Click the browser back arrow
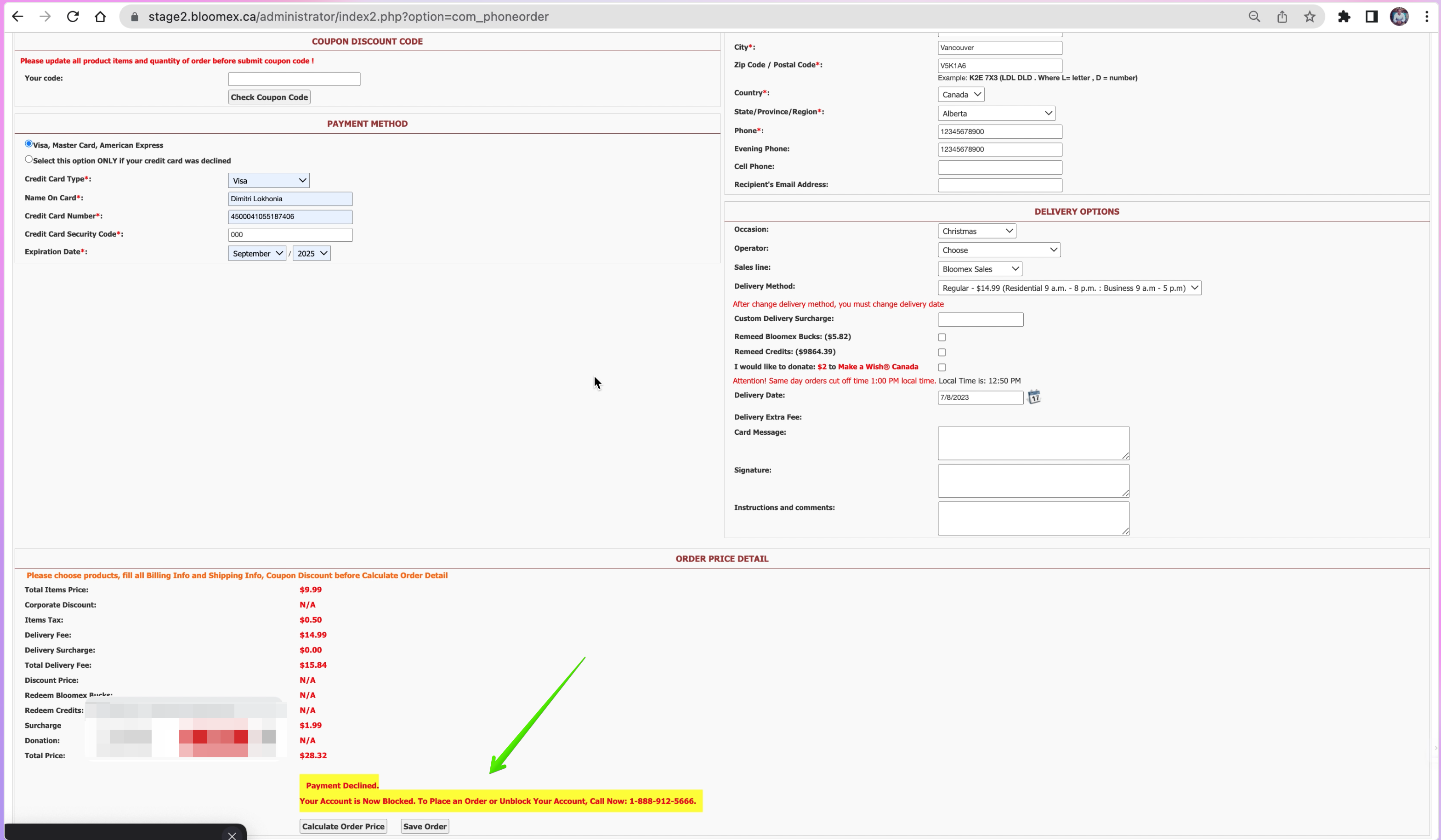The image size is (1441, 840). (18, 17)
